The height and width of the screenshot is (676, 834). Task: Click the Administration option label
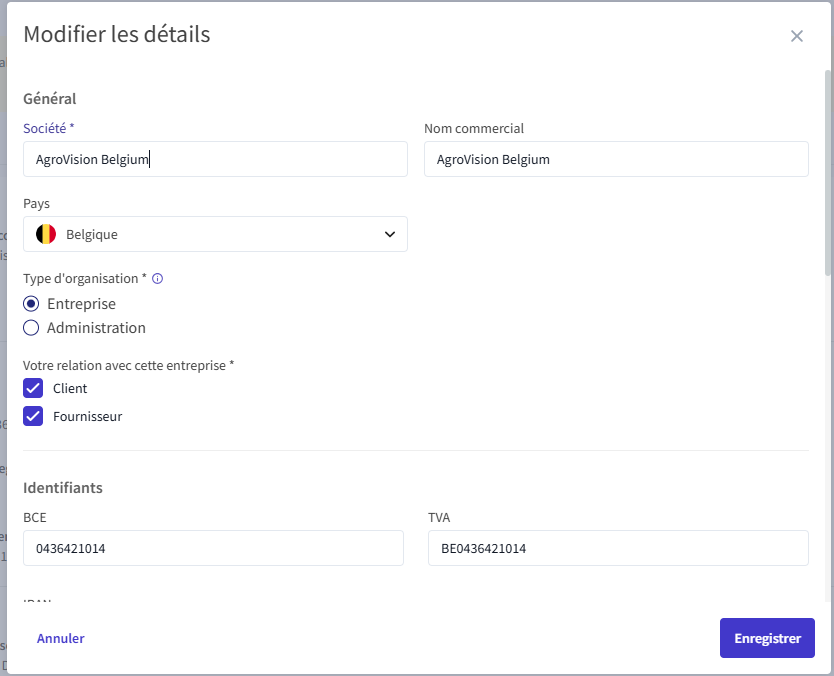coord(96,328)
